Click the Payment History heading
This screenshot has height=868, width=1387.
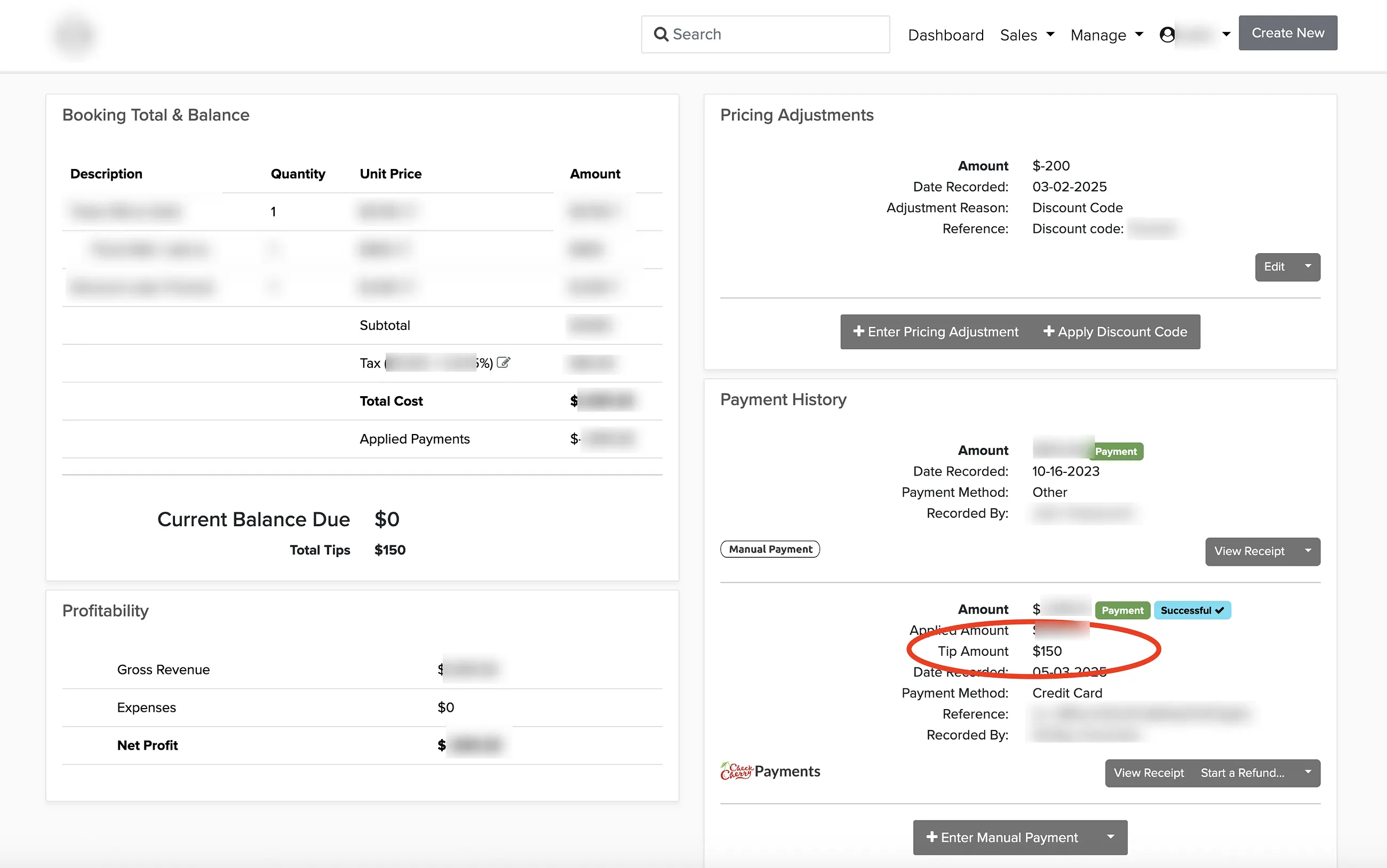tap(783, 399)
